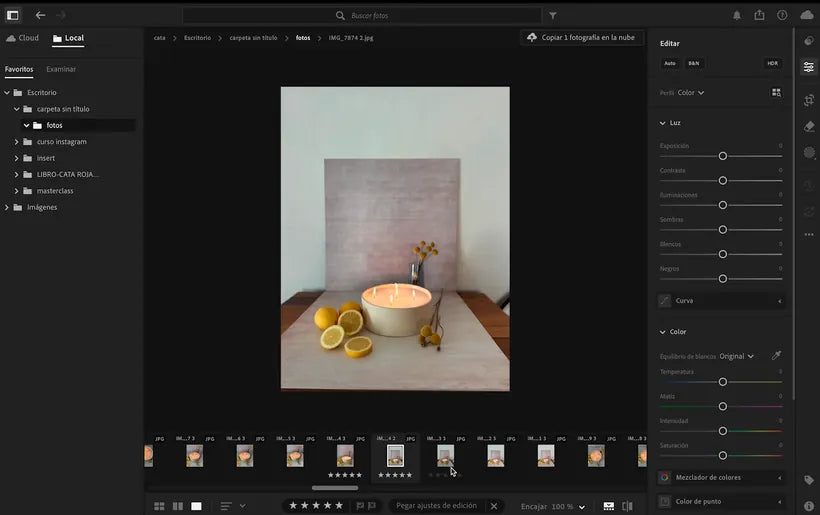Expand the curso instagram folder

coord(17,142)
